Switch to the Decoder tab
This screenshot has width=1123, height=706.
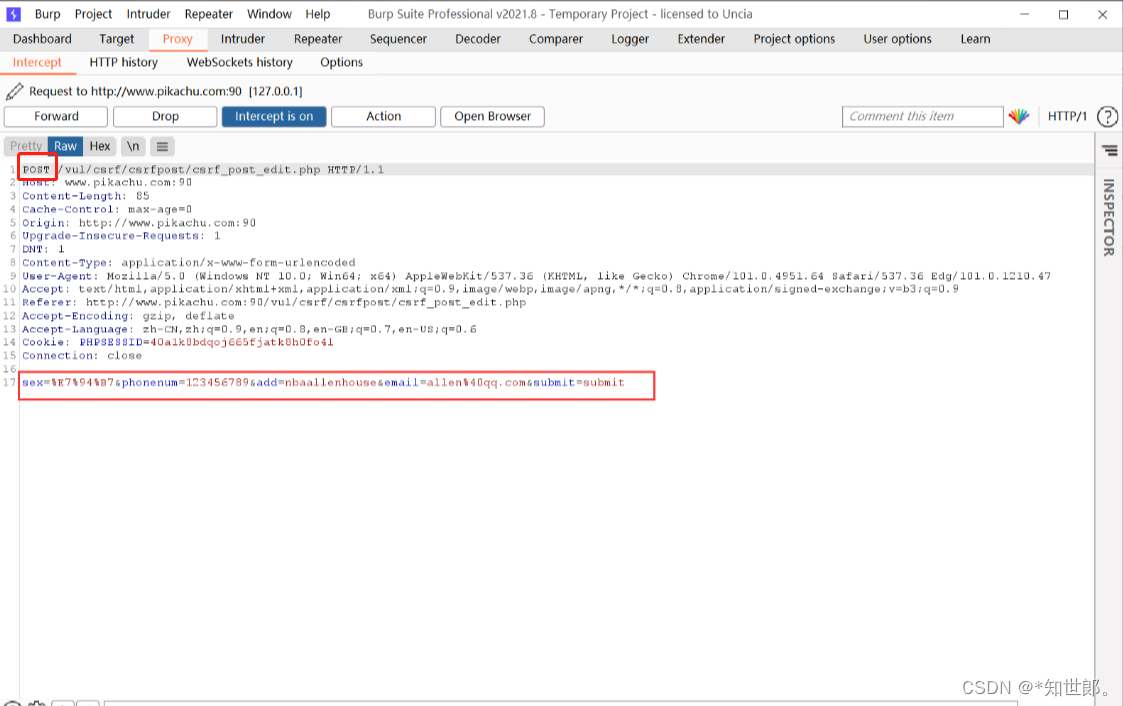478,39
